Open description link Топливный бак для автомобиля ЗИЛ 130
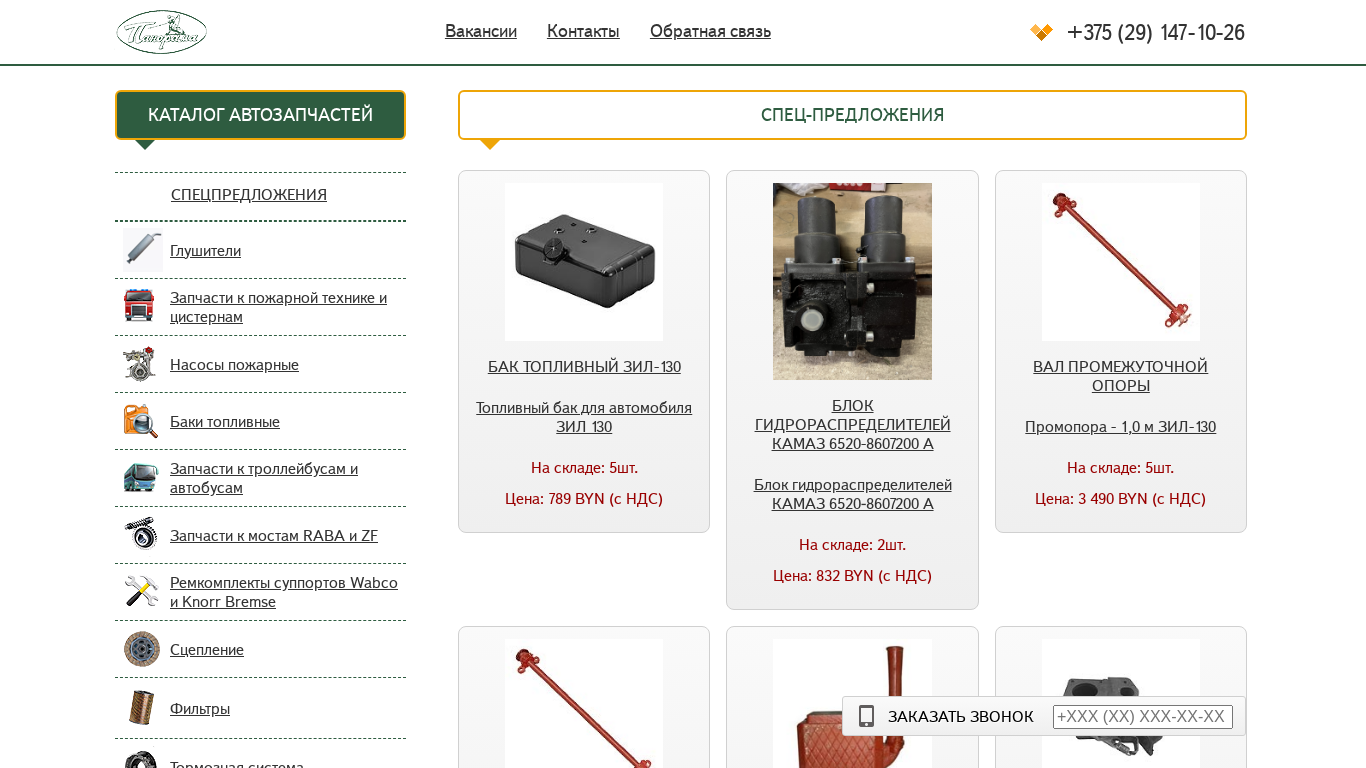The width and height of the screenshot is (1366, 768). pos(584,417)
